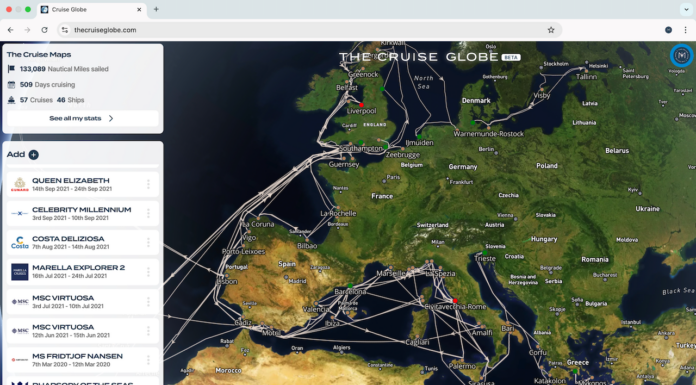Click the red Liverpool port marker
The height and width of the screenshot is (385, 696).
[x=361, y=105]
